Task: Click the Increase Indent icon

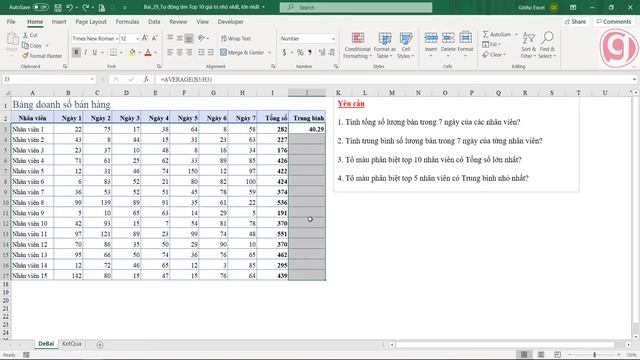Action: 211,53
